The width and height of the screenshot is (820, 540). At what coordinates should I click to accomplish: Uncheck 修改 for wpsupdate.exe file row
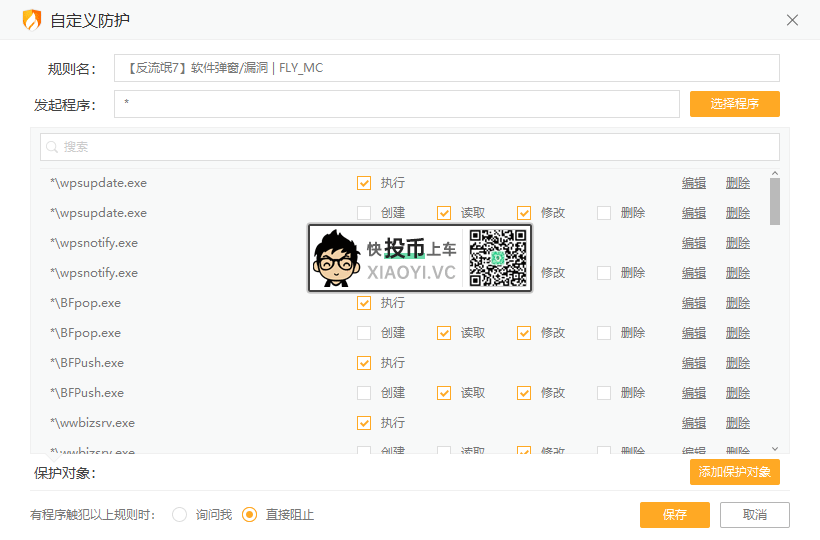[x=524, y=213]
